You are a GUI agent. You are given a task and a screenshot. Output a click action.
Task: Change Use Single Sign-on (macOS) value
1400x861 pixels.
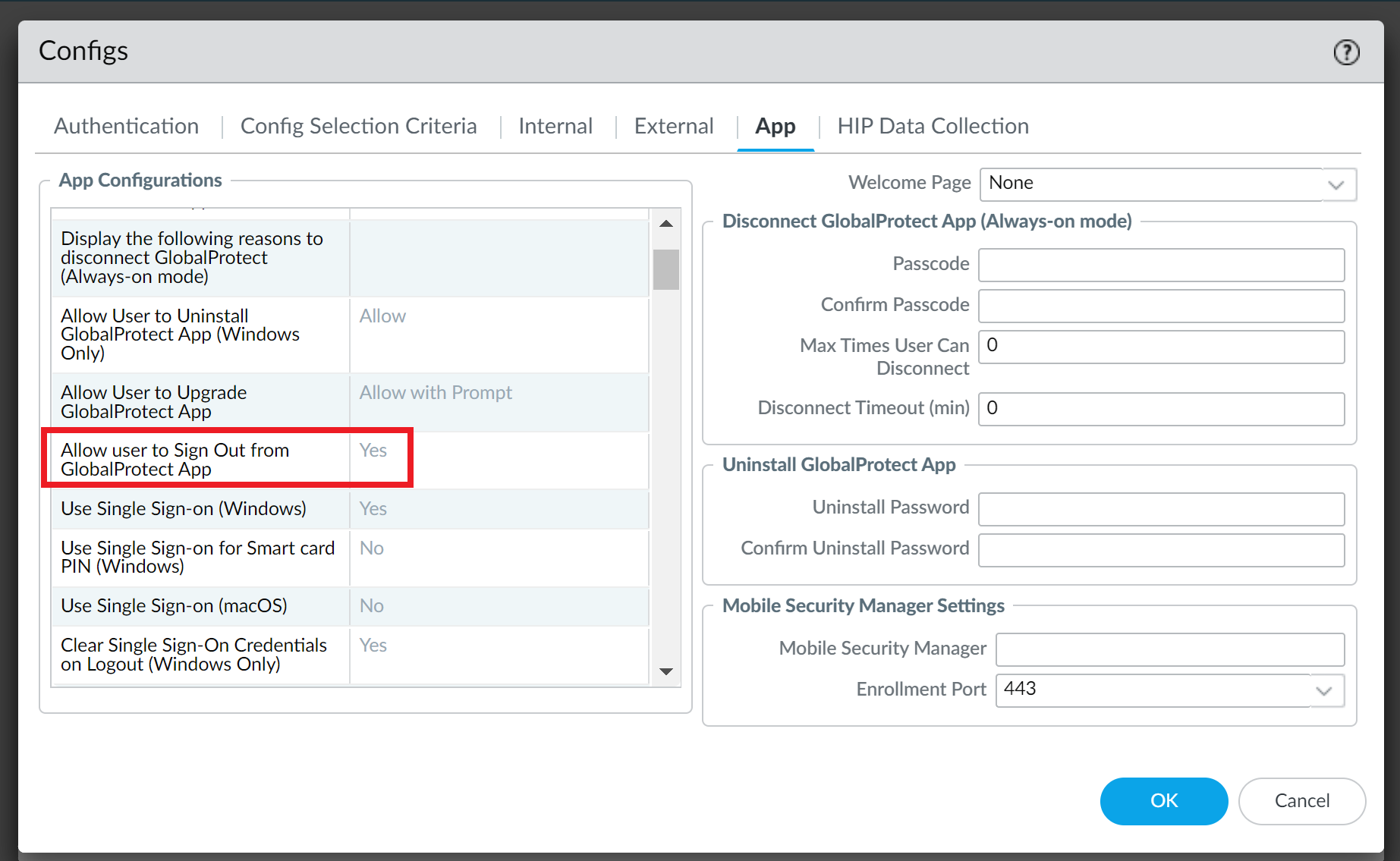point(499,606)
